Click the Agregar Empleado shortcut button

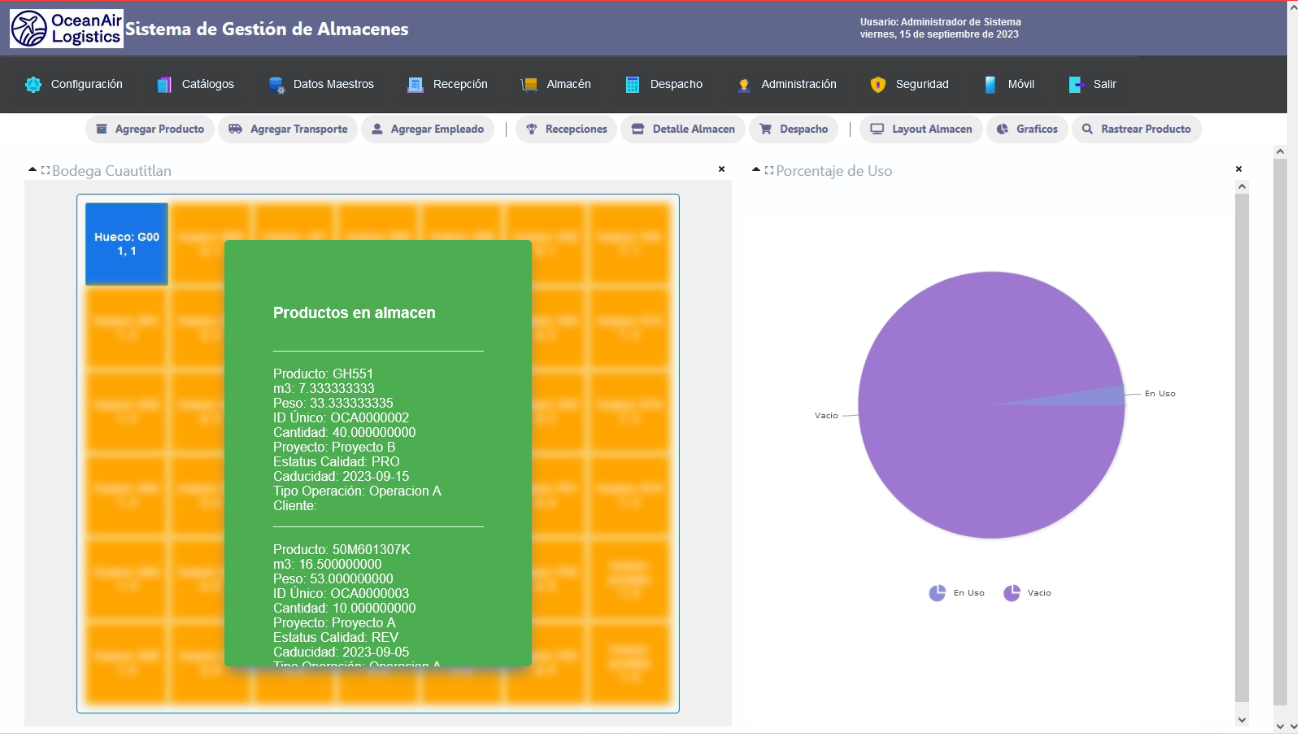[x=428, y=129]
